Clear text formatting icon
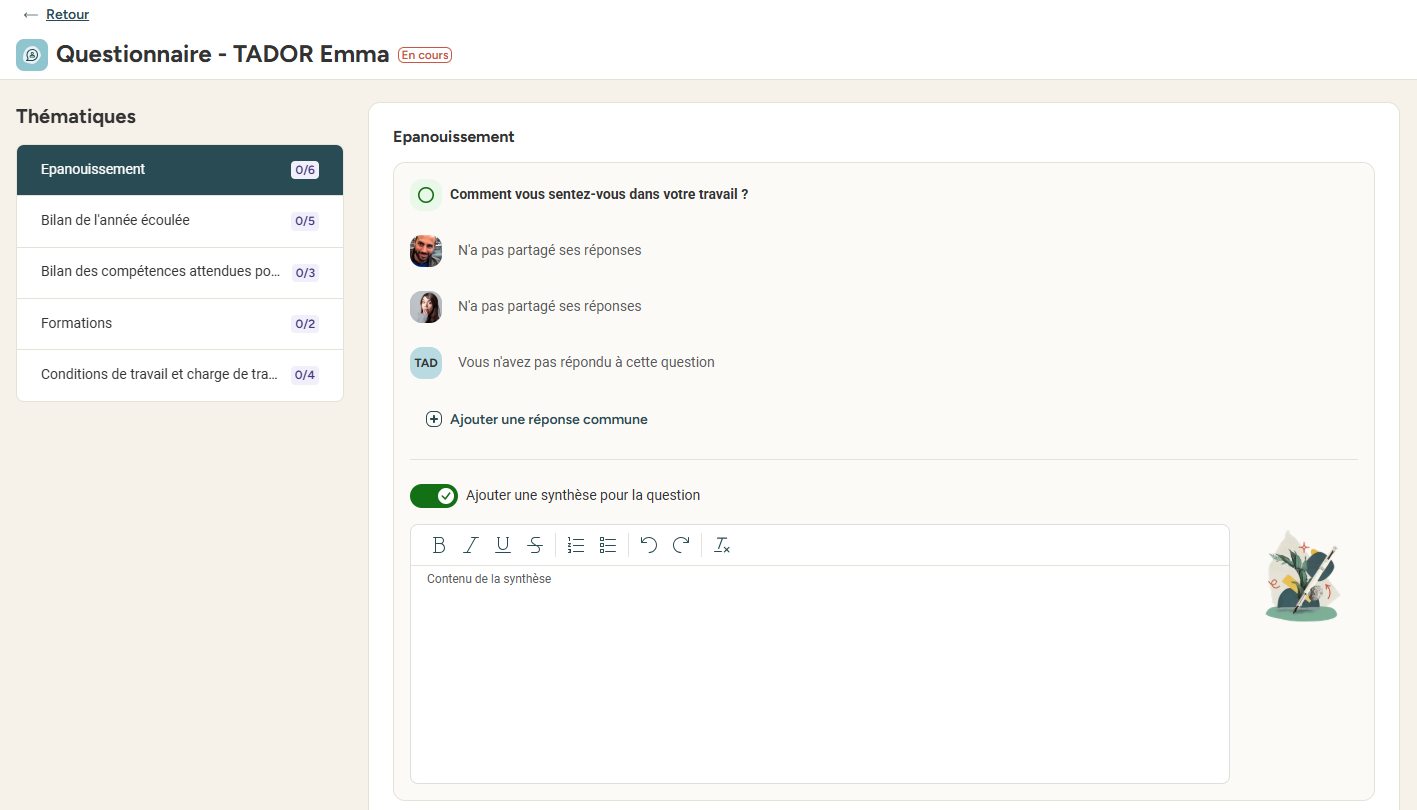1417x810 pixels. click(722, 545)
